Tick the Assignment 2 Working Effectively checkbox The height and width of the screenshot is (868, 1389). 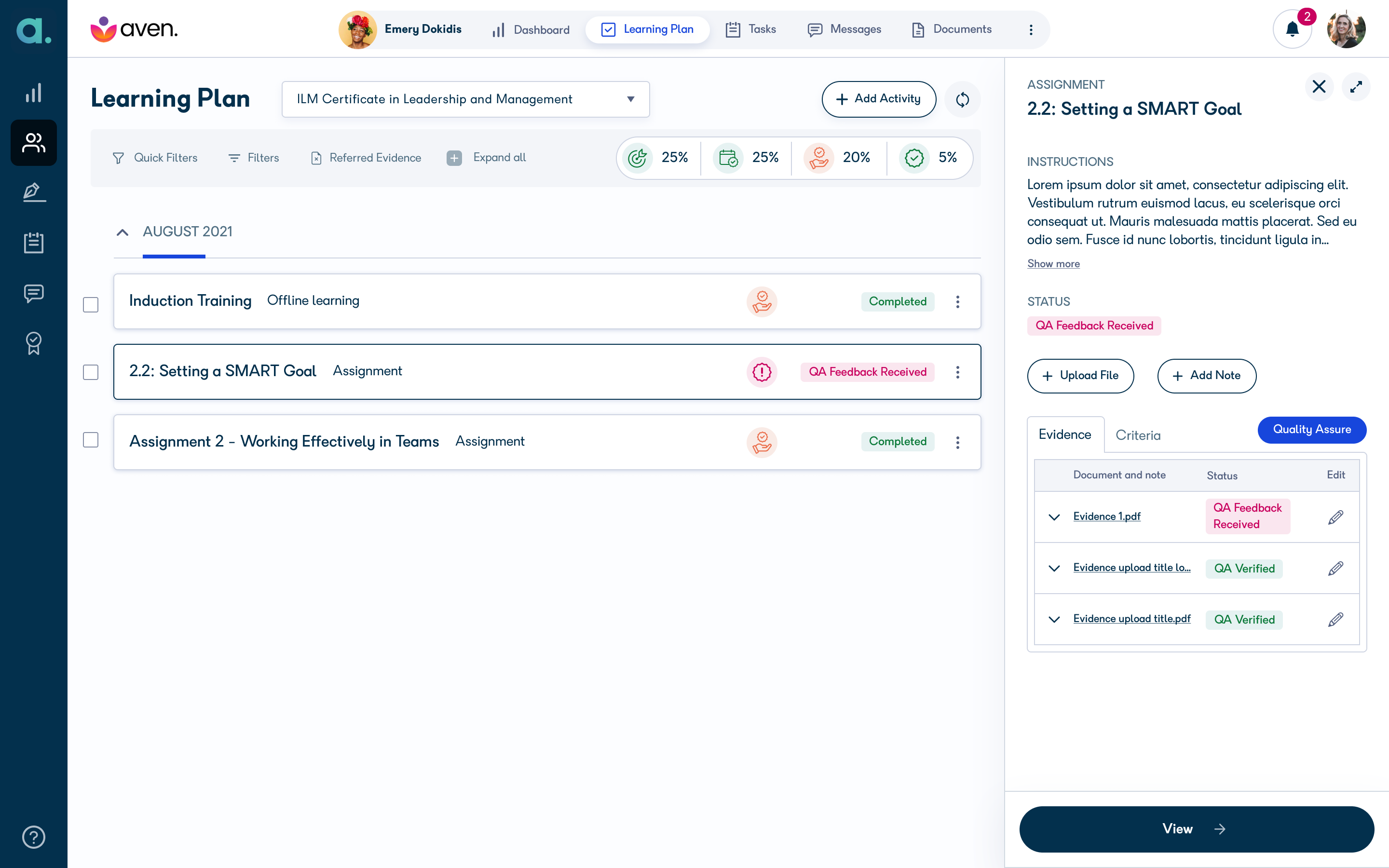tap(91, 440)
